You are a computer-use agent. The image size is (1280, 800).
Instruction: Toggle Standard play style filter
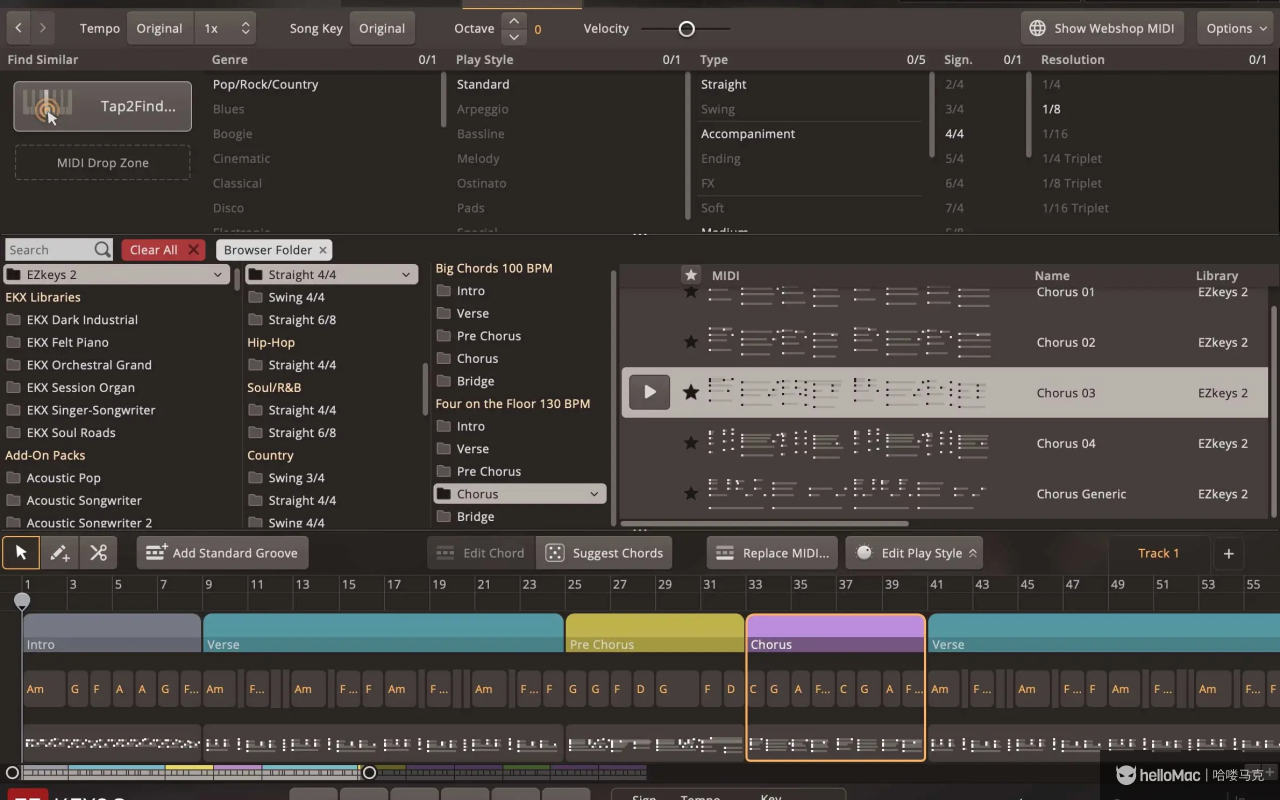click(483, 84)
